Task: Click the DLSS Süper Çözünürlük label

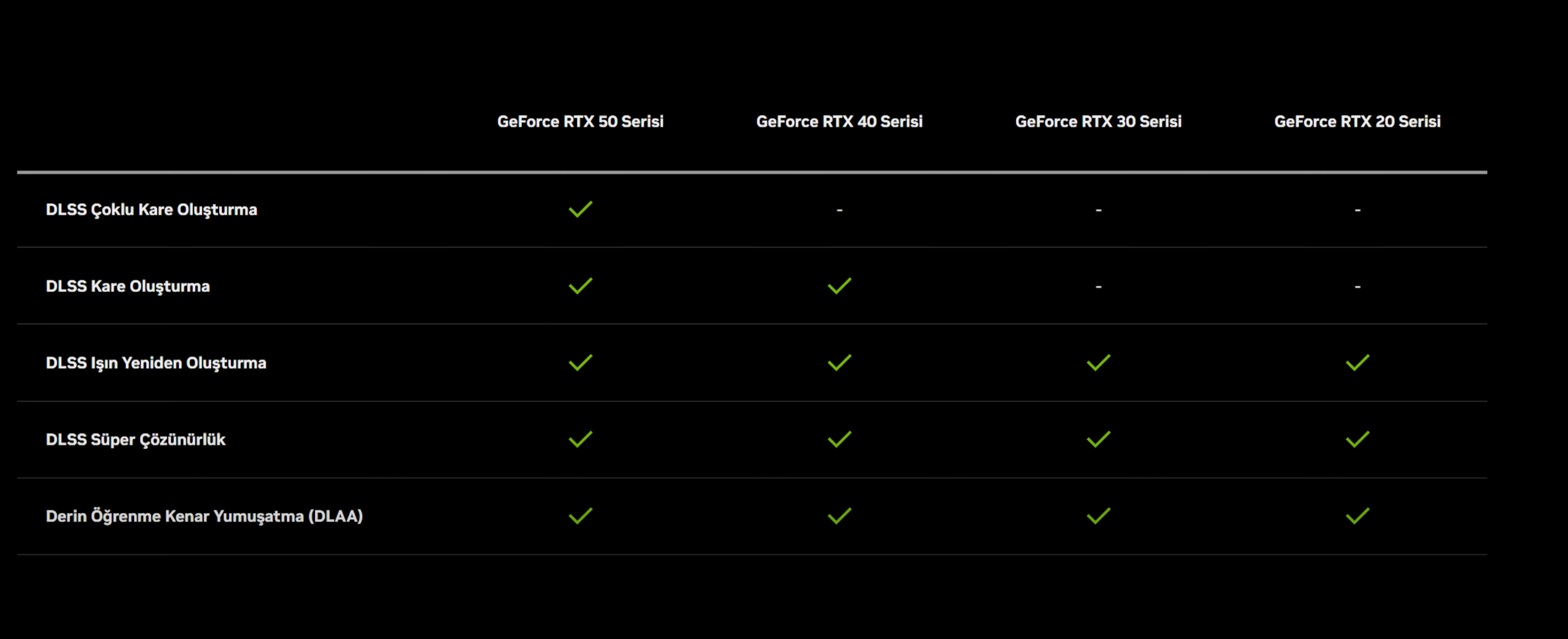Action: (x=135, y=440)
